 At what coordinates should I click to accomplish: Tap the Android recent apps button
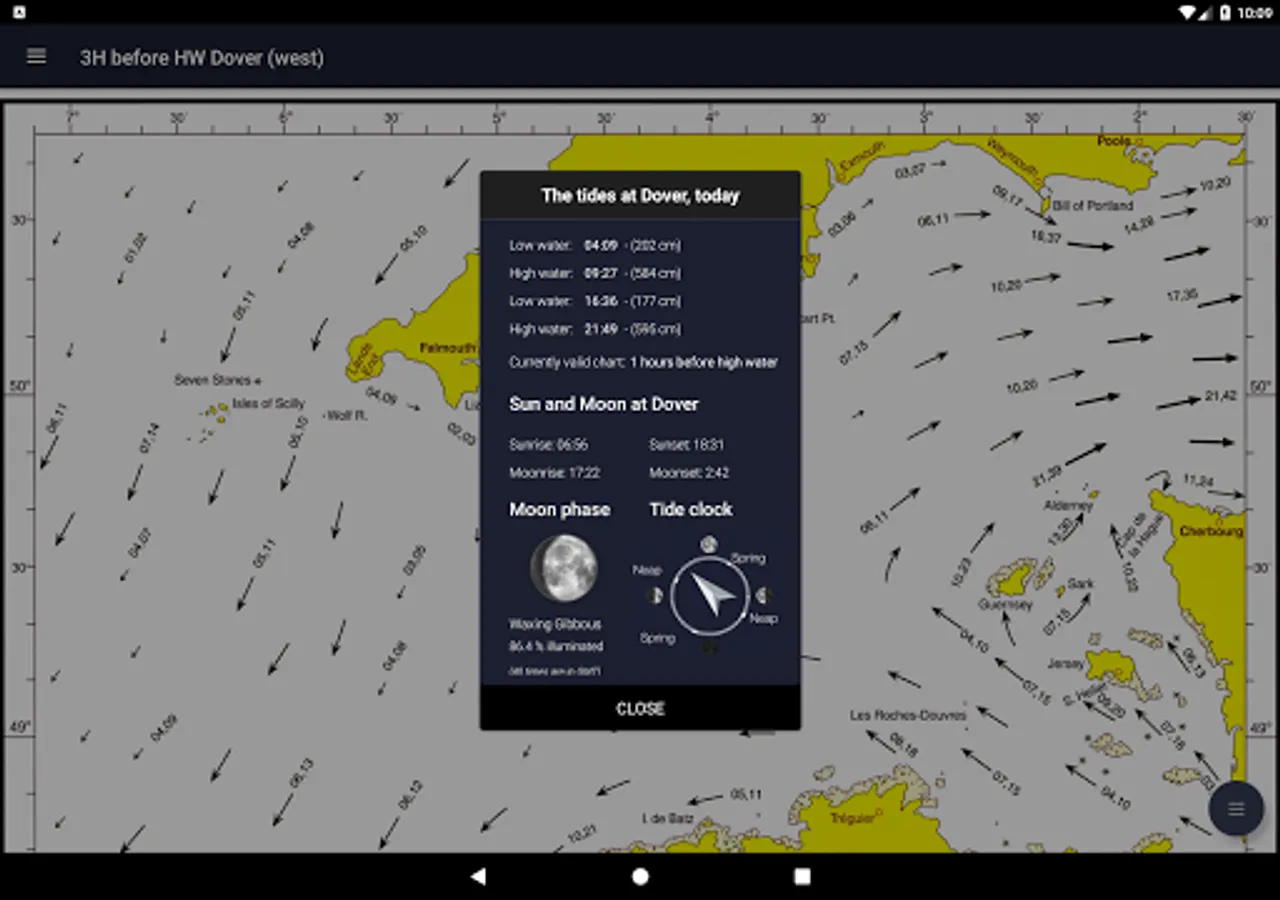point(802,876)
